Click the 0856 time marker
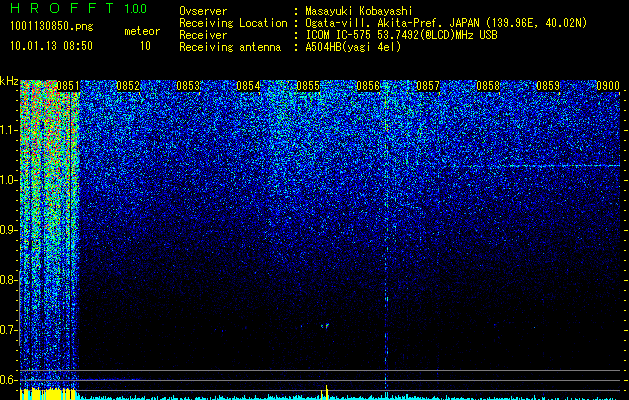The width and height of the screenshot is (629, 400). [x=368, y=86]
